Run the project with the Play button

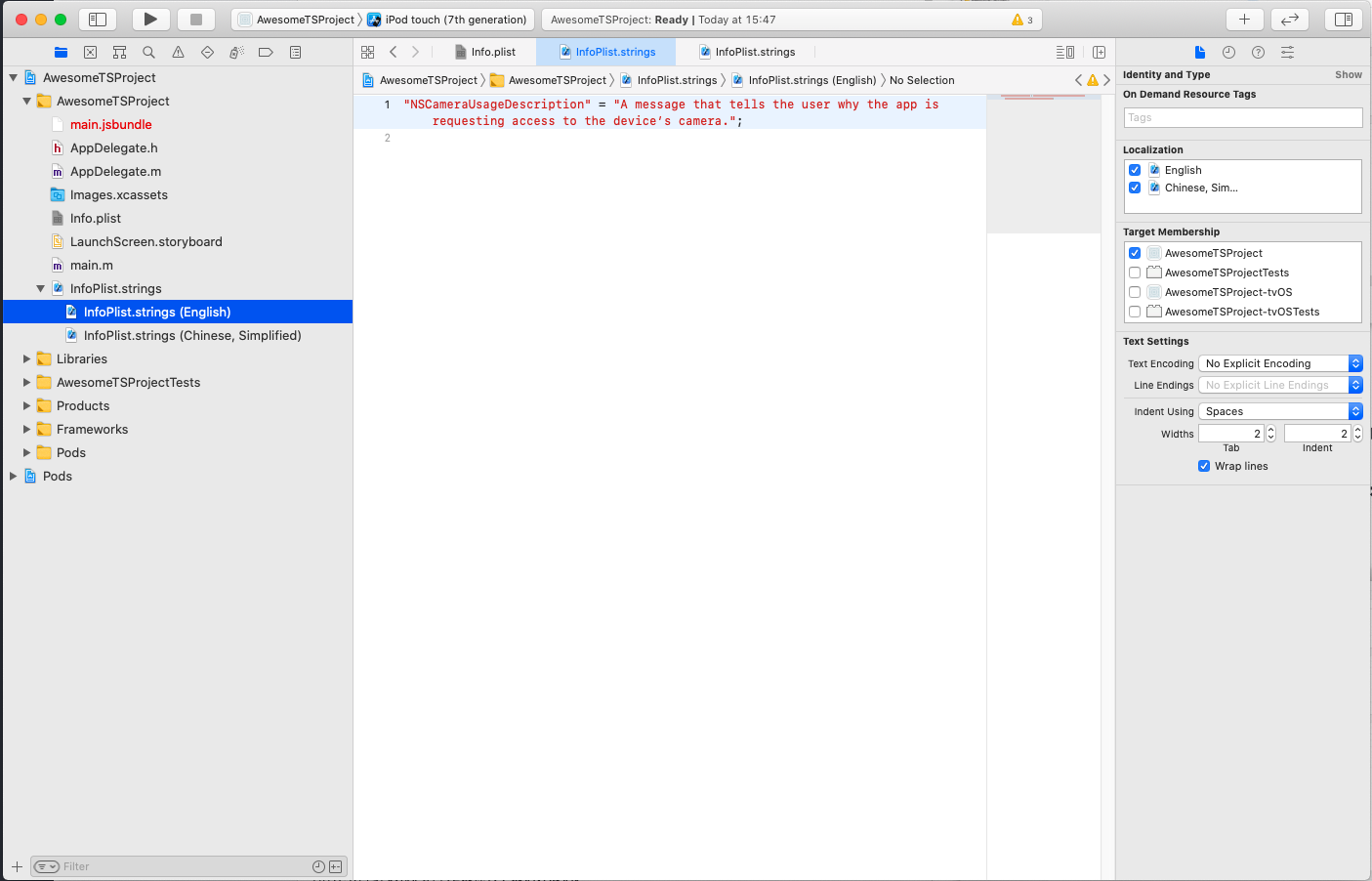tap(150, 20)
